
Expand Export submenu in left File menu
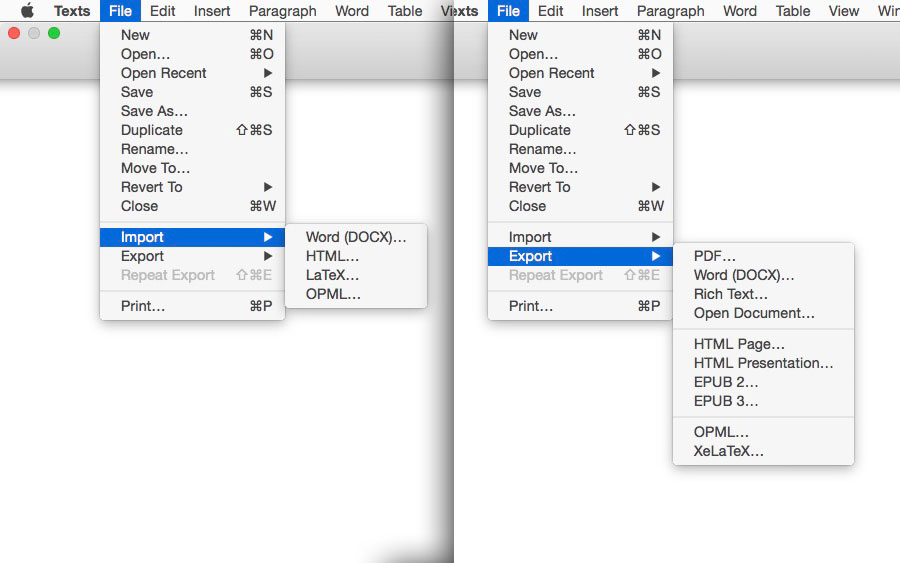192,256
